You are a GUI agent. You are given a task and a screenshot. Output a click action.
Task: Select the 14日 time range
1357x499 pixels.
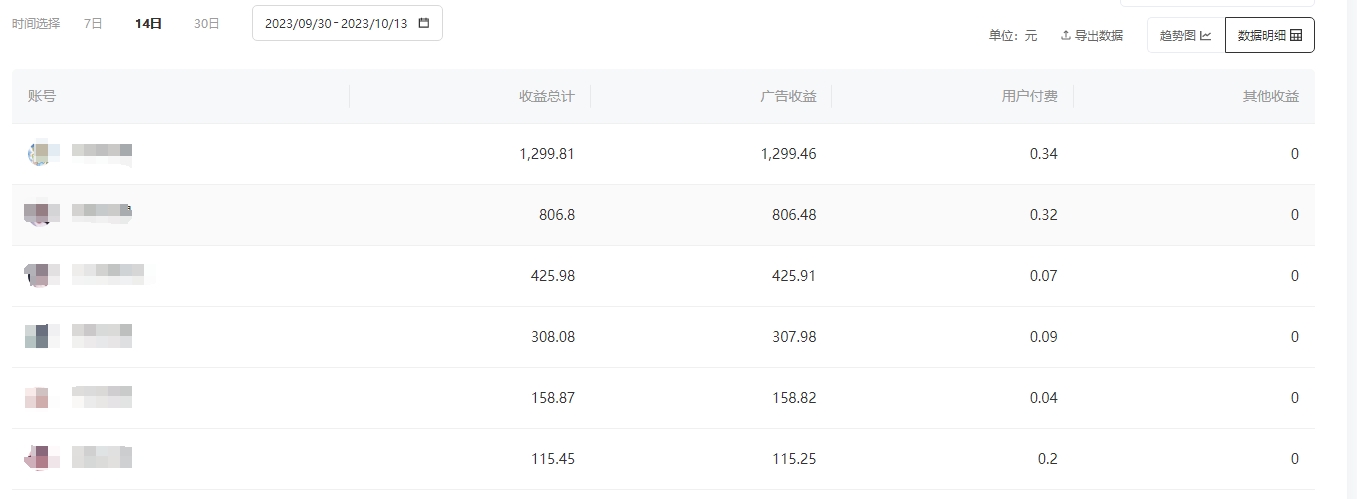point(148,23)
